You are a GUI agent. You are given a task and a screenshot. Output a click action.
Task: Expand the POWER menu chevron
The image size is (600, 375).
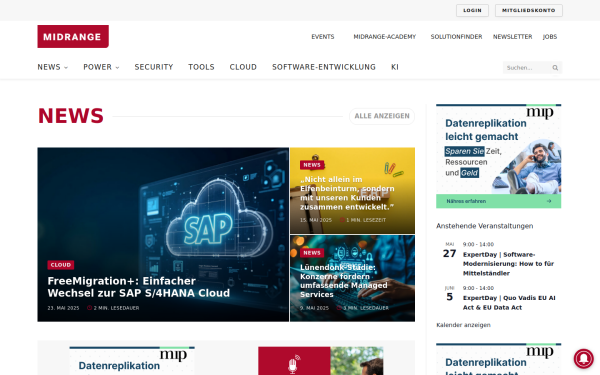[117, 68]
